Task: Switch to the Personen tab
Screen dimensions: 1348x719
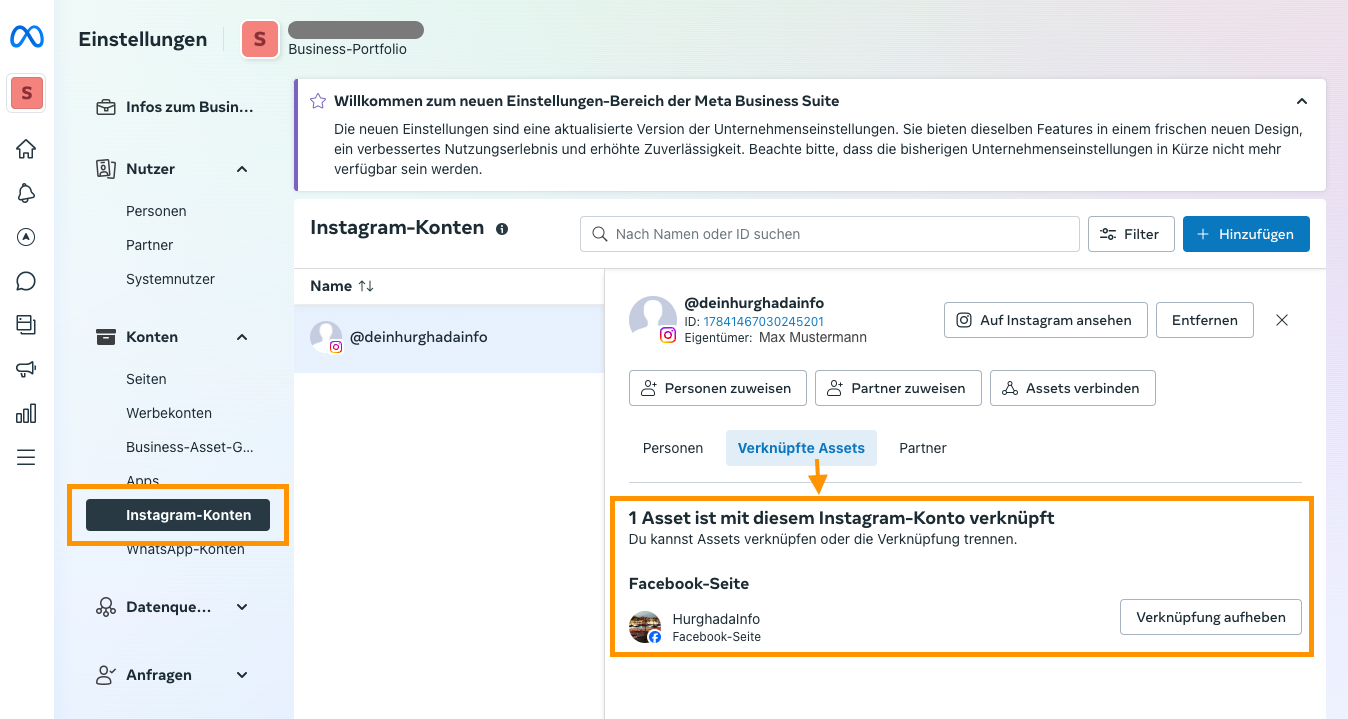Action: (673, 448)
